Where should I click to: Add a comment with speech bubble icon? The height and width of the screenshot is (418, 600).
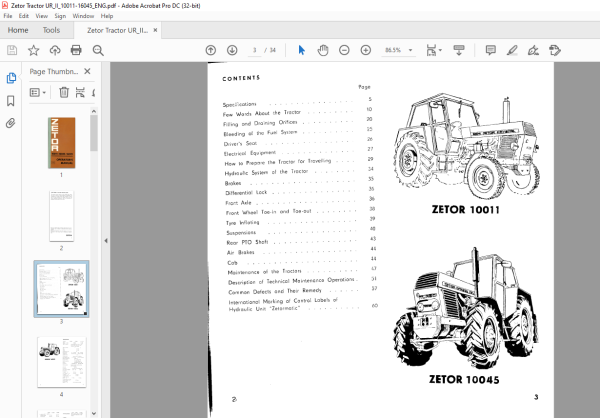(x=491, y=50)
